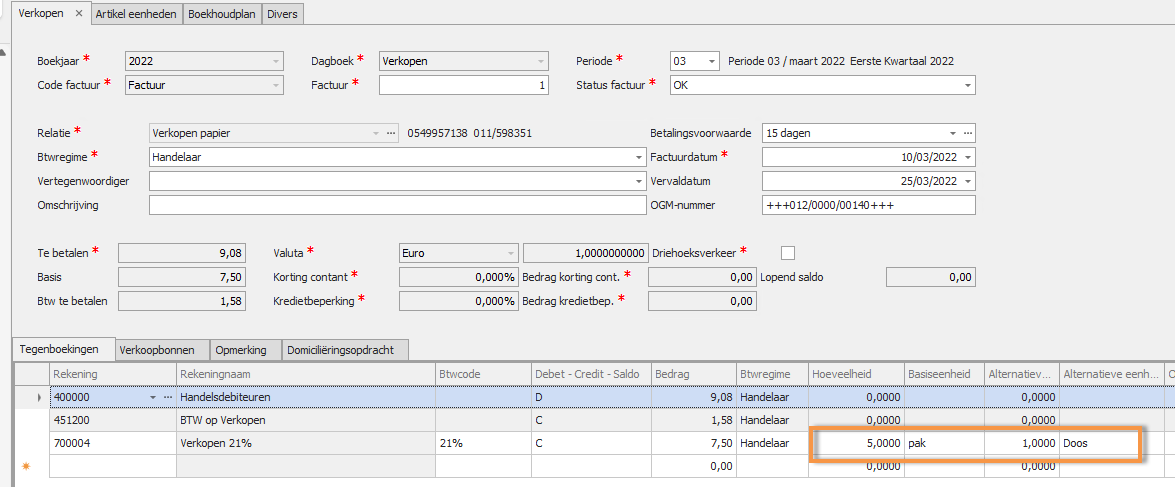Open the Divers tab

[283, 13]
